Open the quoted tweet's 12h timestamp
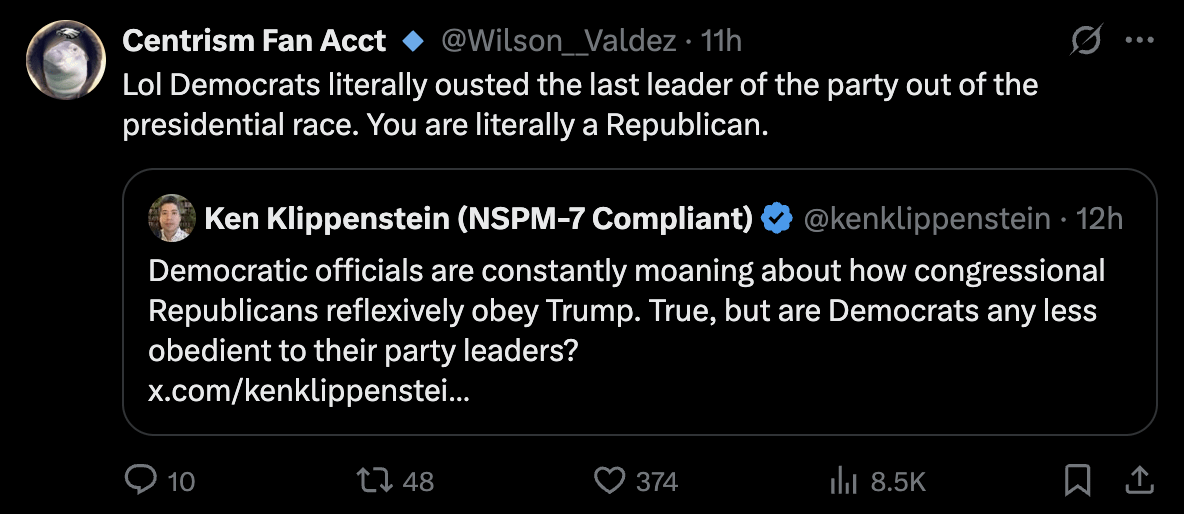 click(x=1099, y=218)
